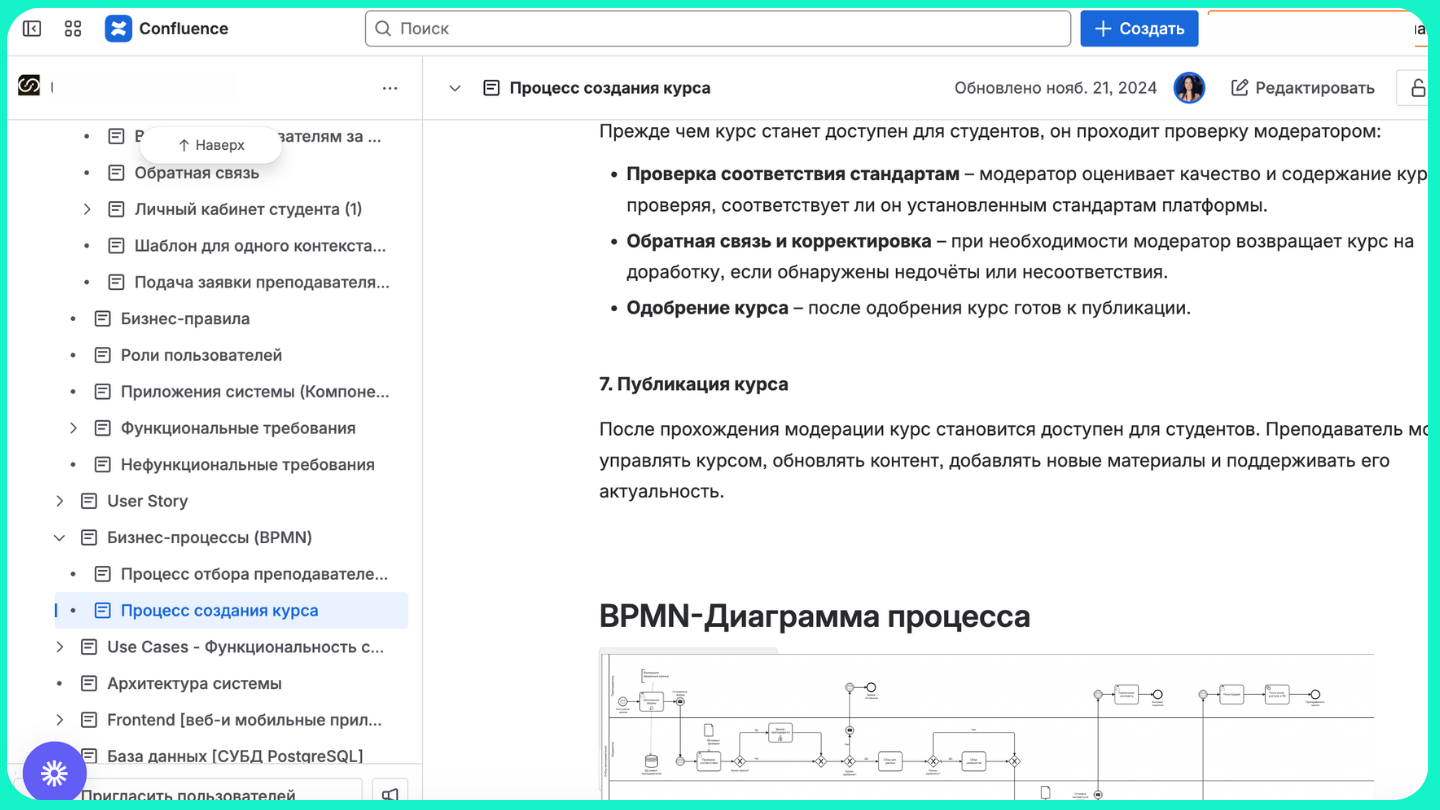The image size is (1440, 810).
Task: Open Frontend [веб-и мобильные прил... page
Action: [x=244, y=720]
